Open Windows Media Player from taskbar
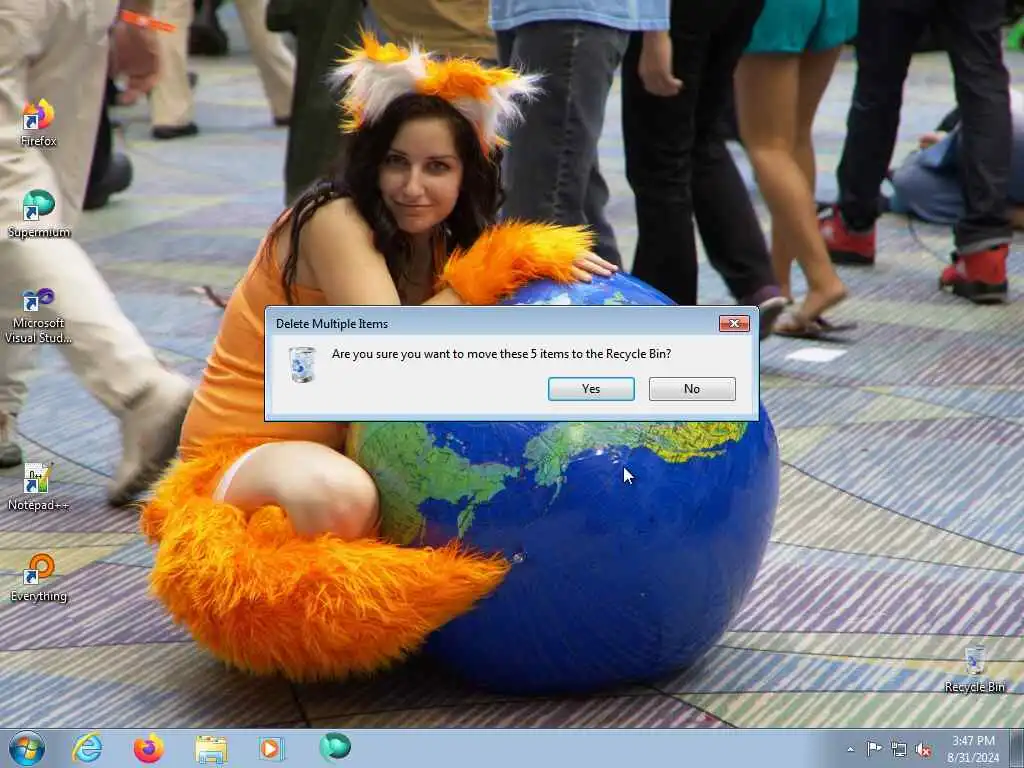Screen dimensions: 1024x768 271,748
